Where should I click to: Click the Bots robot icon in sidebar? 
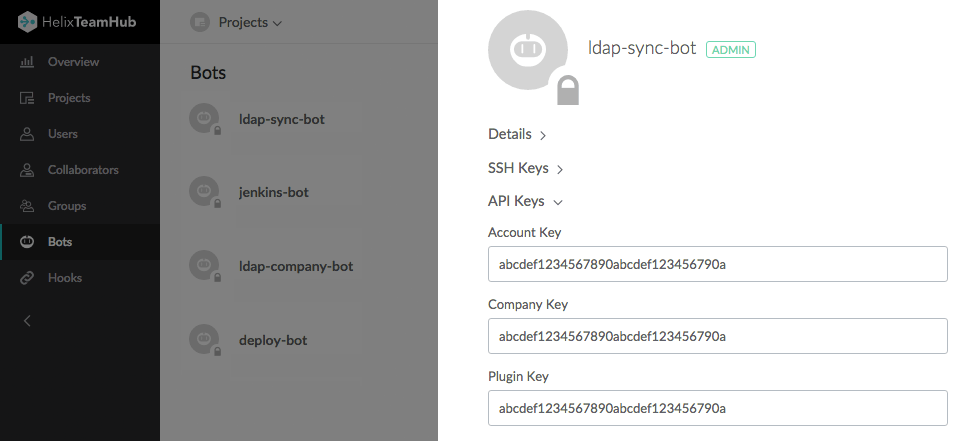[27, 242]
